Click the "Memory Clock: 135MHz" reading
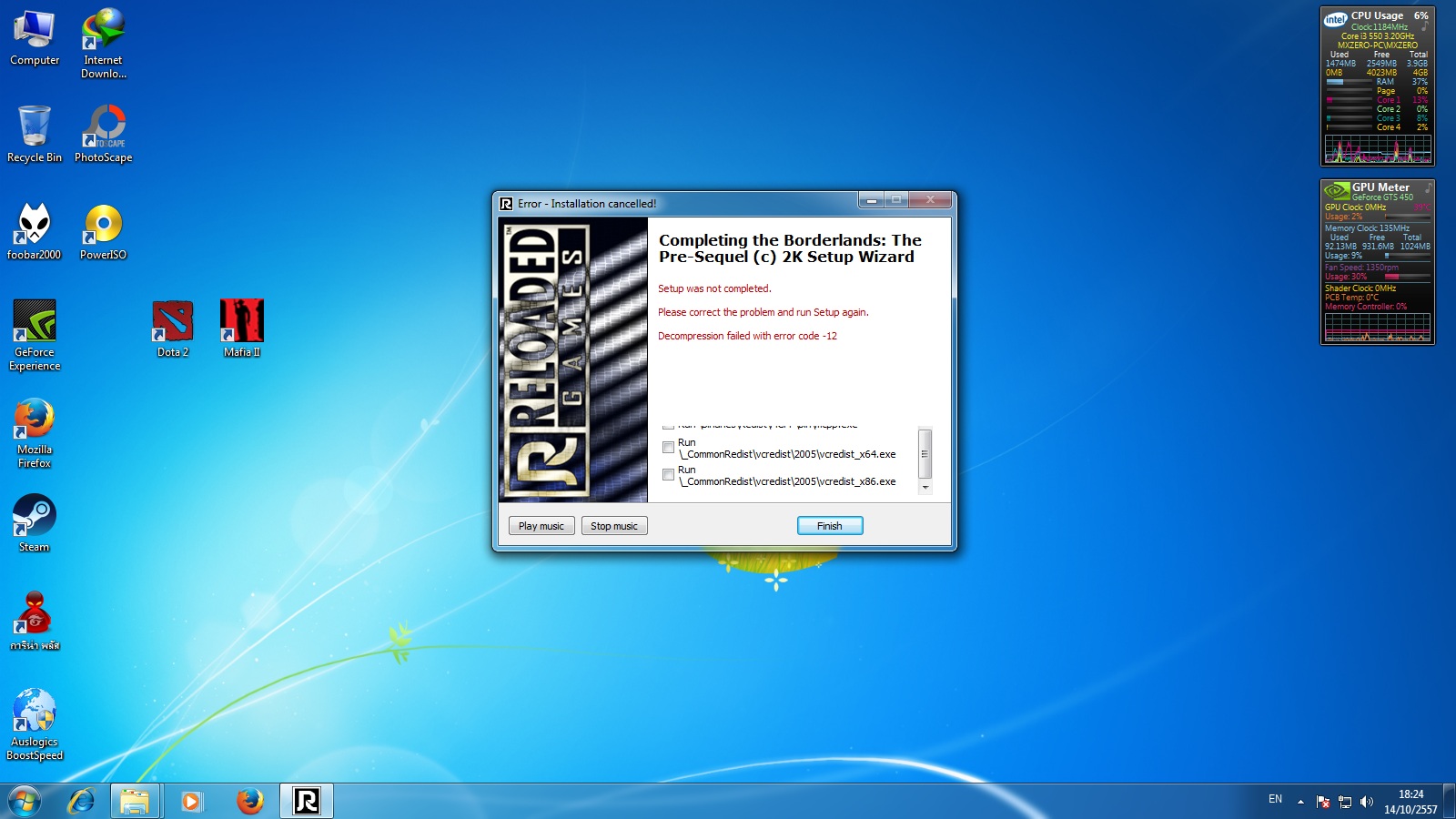1456x819 pixels. coord(1367,228)
